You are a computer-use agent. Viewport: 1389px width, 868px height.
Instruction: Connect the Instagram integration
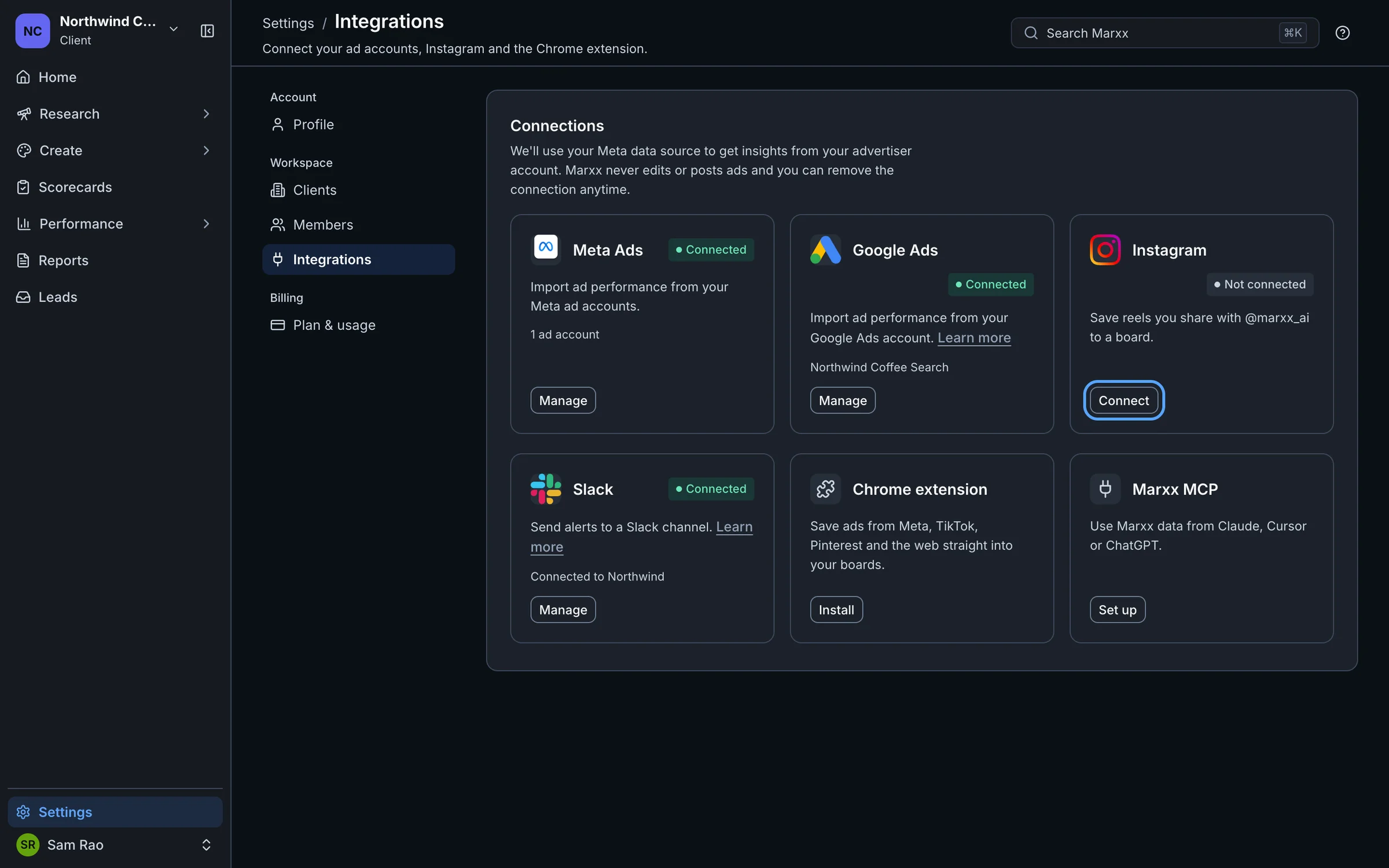pos(1123,400)
